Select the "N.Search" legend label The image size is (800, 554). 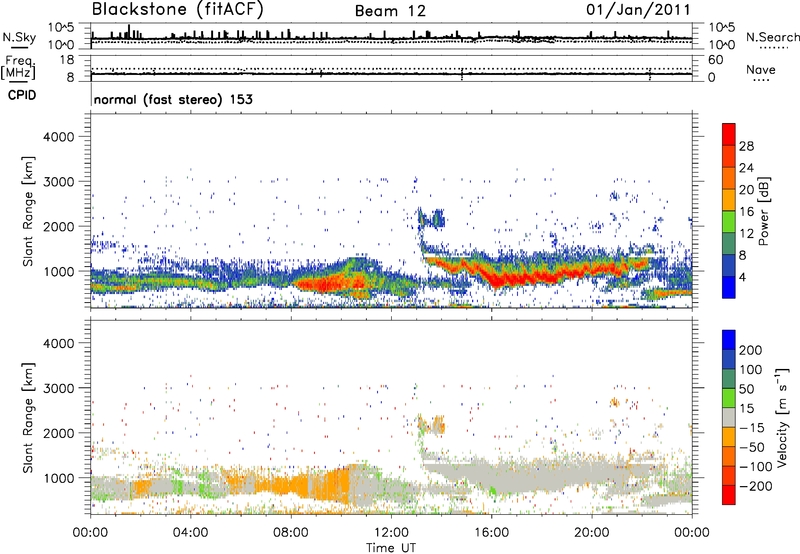pyautogui.click(x=772, y=37)
